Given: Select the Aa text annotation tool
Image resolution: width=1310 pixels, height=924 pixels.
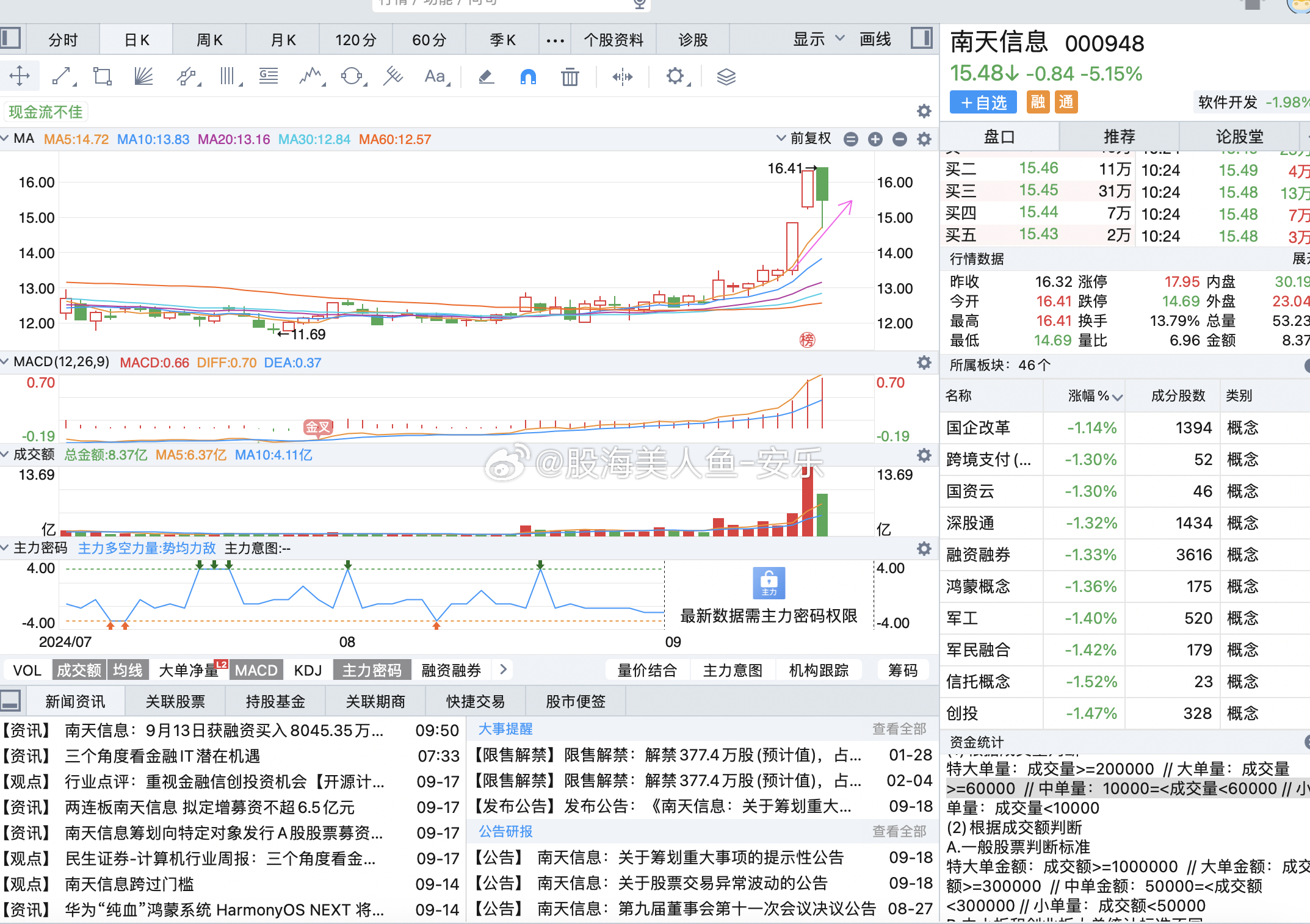Looking at the screenshot, I should point(436,76).
